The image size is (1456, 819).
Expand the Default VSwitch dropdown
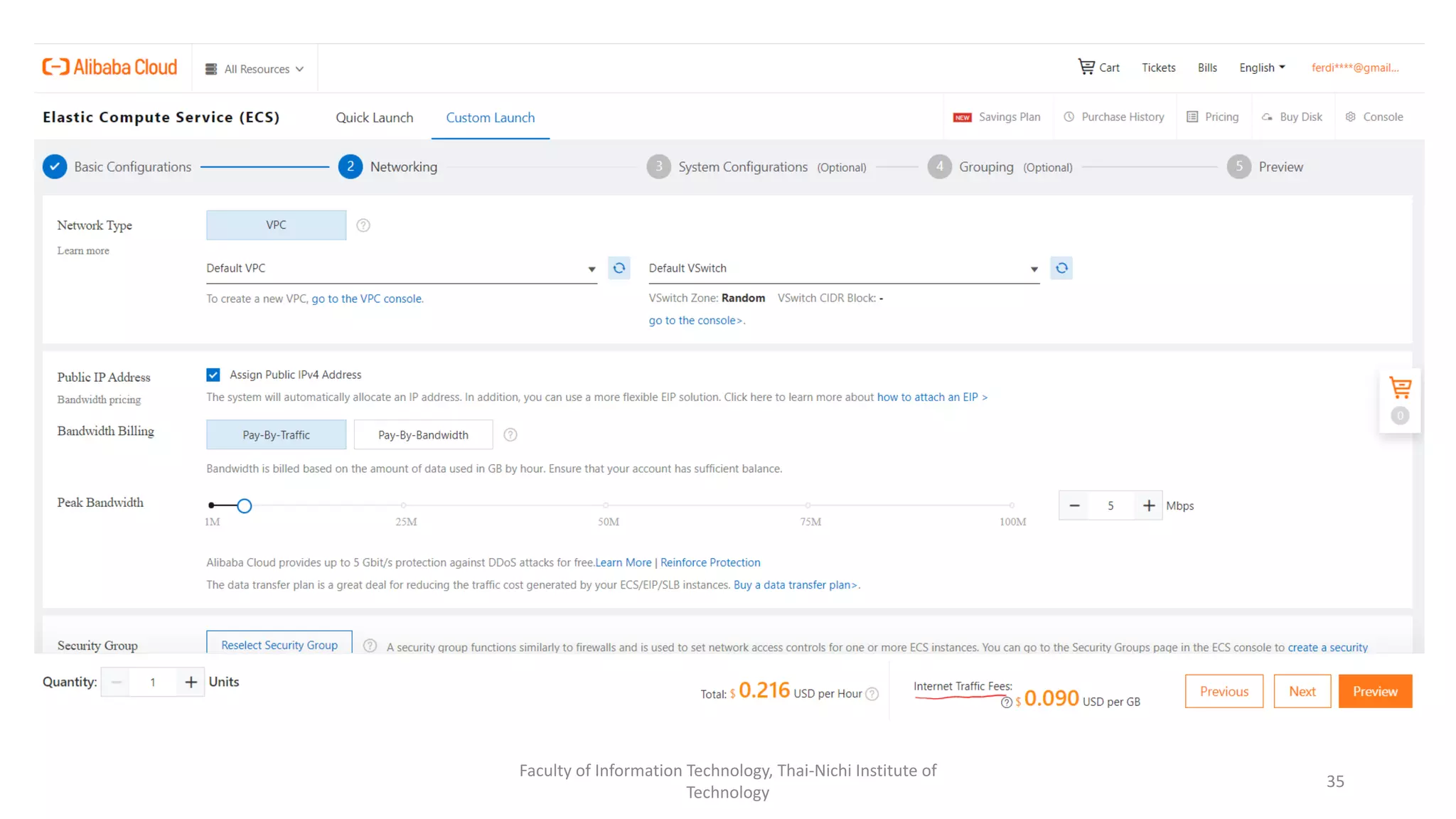(x=1034, y=269)
